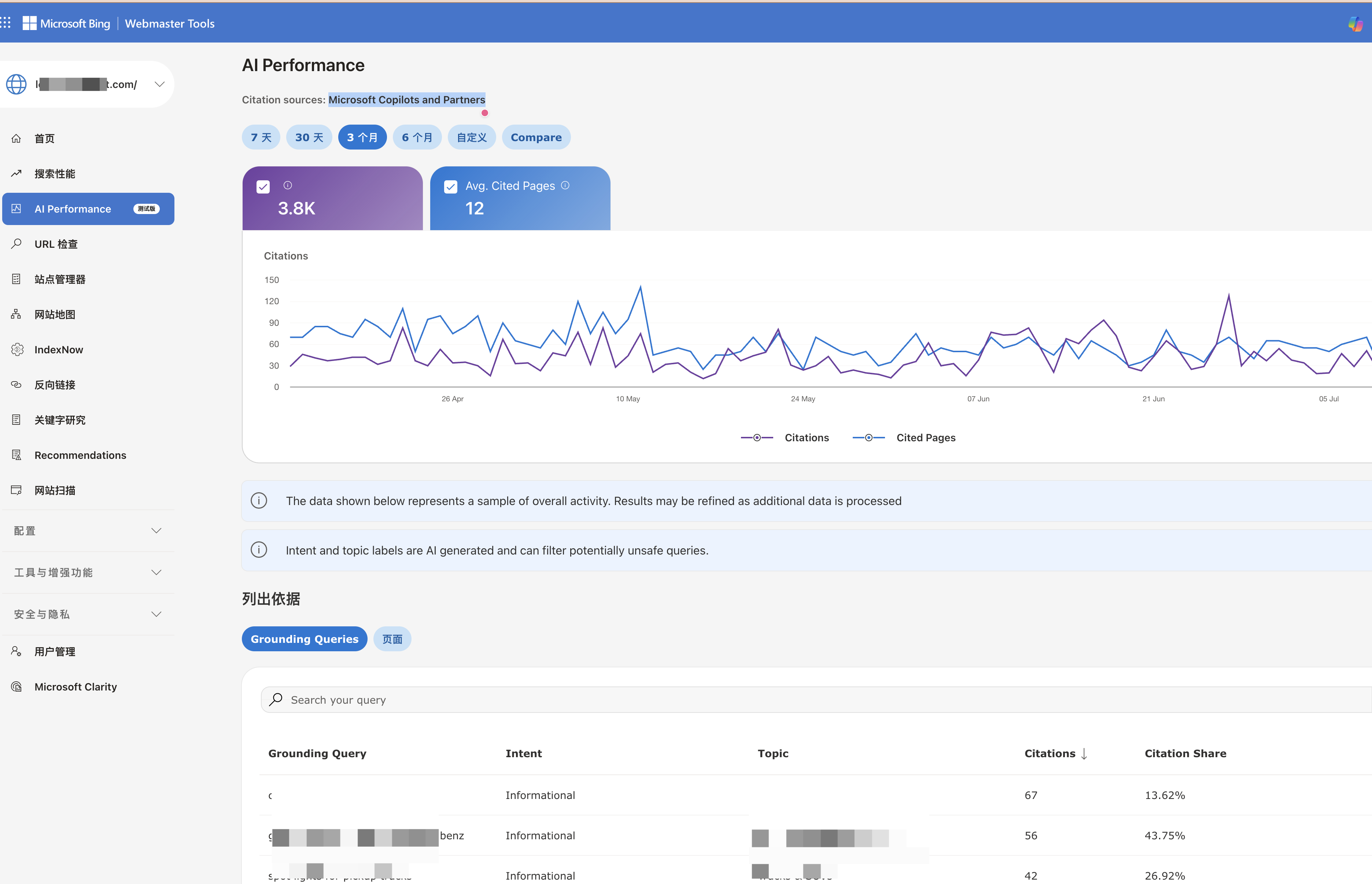Click the site globe icon
This screenshot has height=884, width=1372.
tap(16, 84)
